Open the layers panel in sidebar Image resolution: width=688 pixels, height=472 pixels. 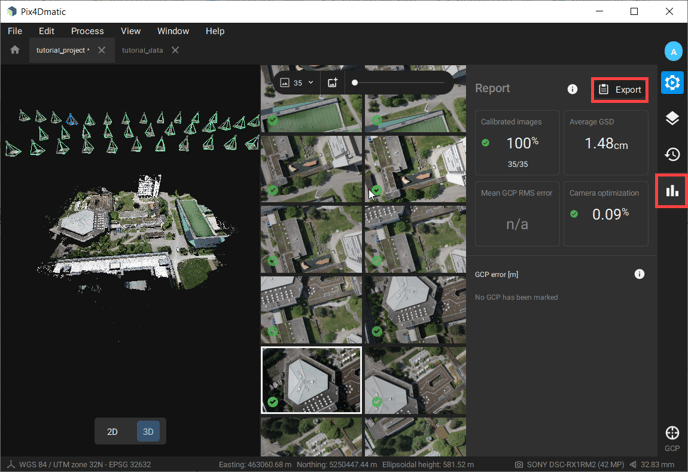(x=672, y=119)
